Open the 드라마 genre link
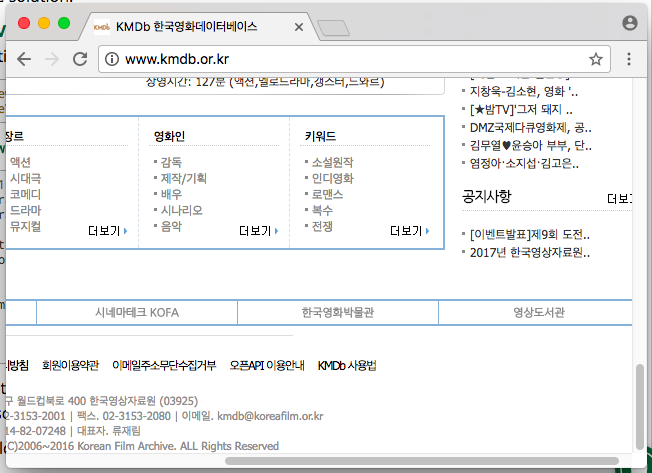652x473 pixels. tap(25, 210)
